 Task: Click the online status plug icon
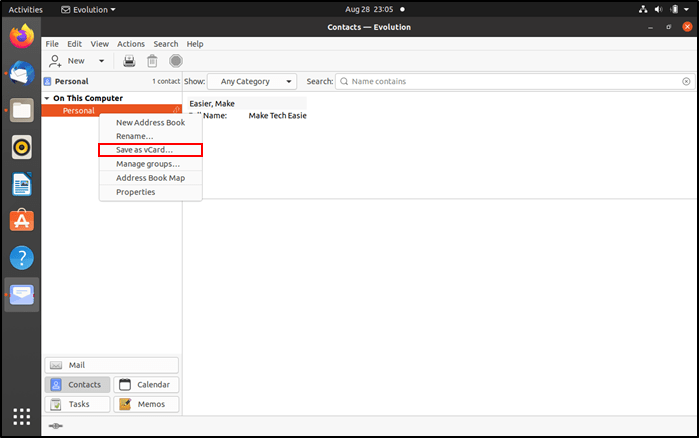(x=55, y=426)
